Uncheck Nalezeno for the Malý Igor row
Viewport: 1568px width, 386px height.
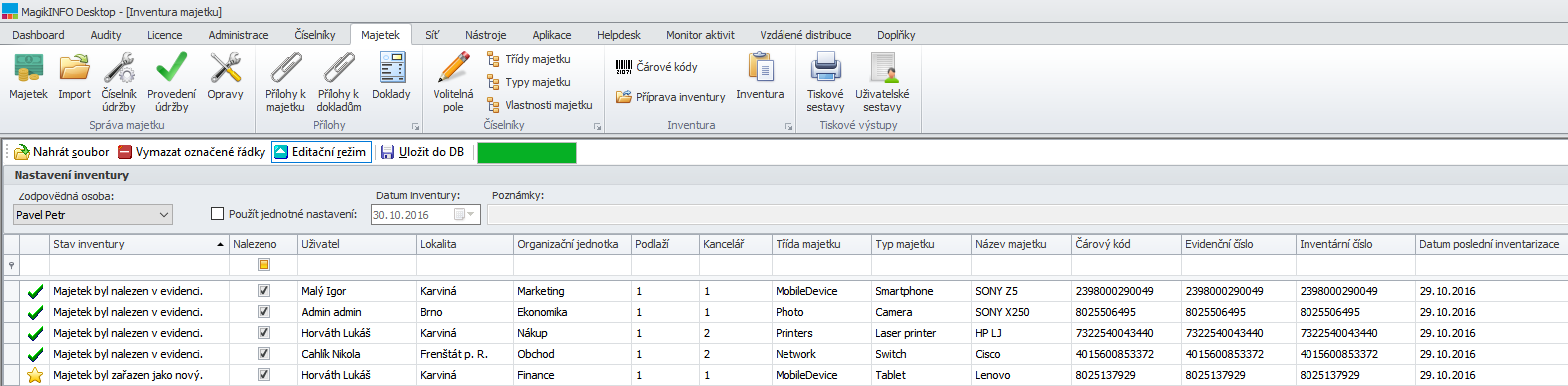click(263, 291)
